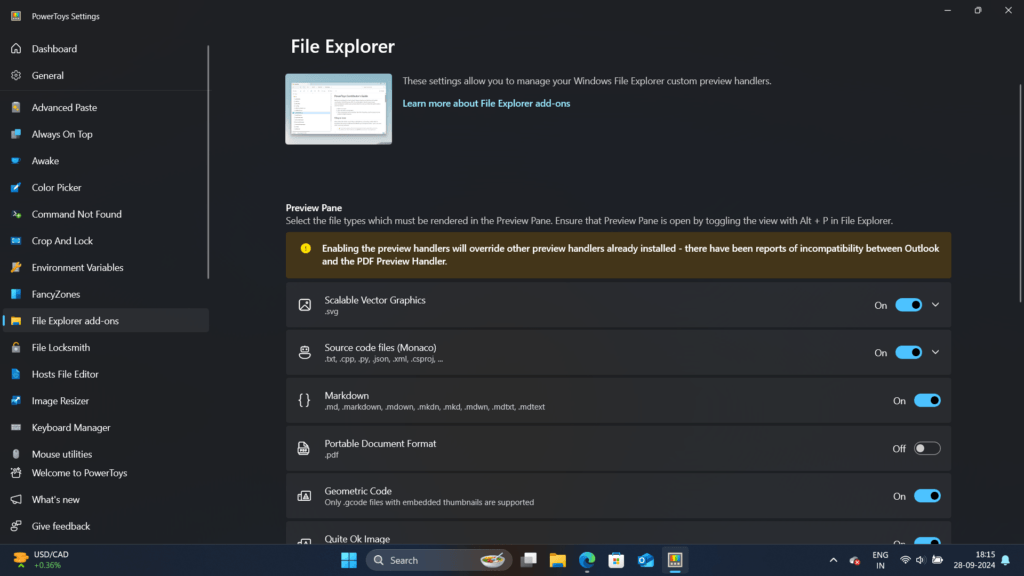Disable the Scalable Vector Graphics preview toggle

coord(908,305)
